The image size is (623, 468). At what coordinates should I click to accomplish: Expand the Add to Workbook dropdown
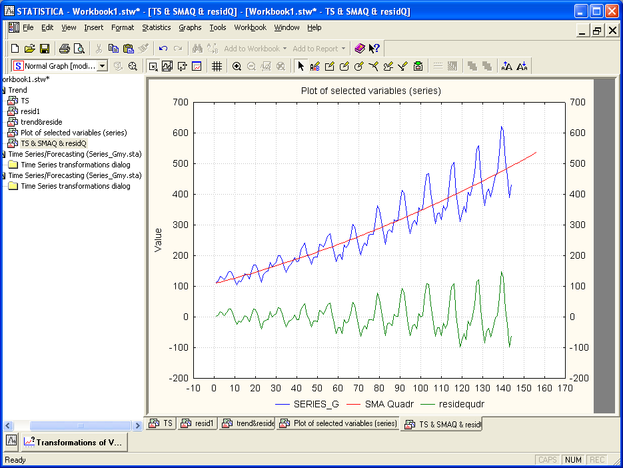(286, 48)
